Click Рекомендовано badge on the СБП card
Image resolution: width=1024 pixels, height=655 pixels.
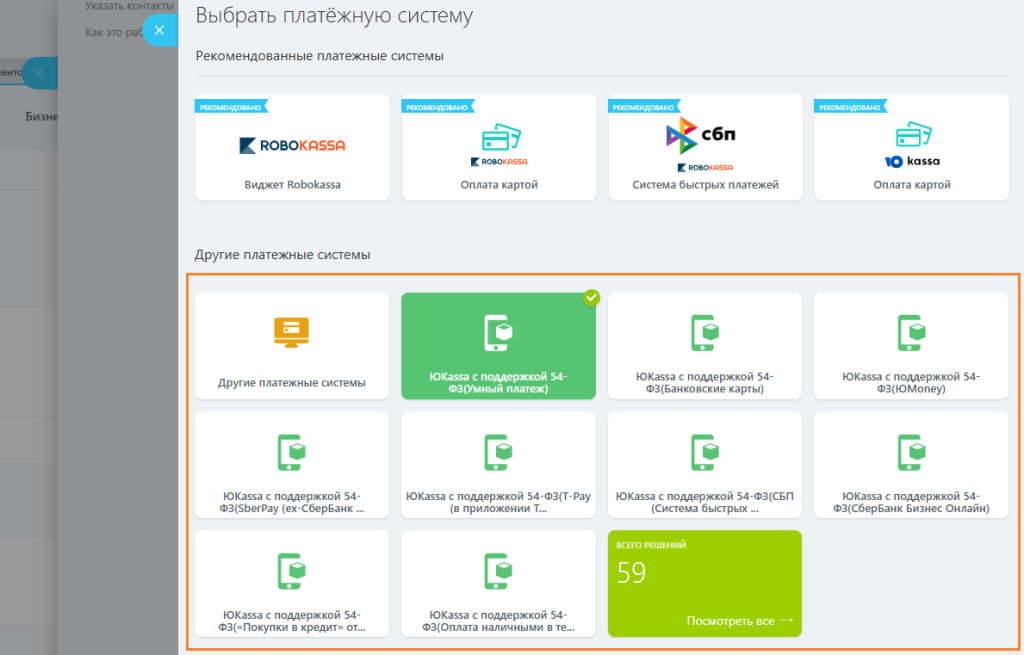tap(644, 107)
